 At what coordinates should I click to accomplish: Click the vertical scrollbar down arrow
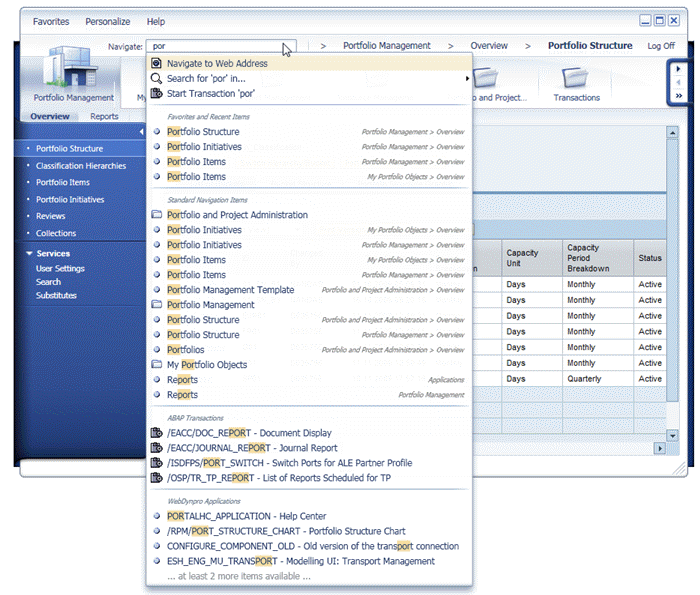pos(672,435)
